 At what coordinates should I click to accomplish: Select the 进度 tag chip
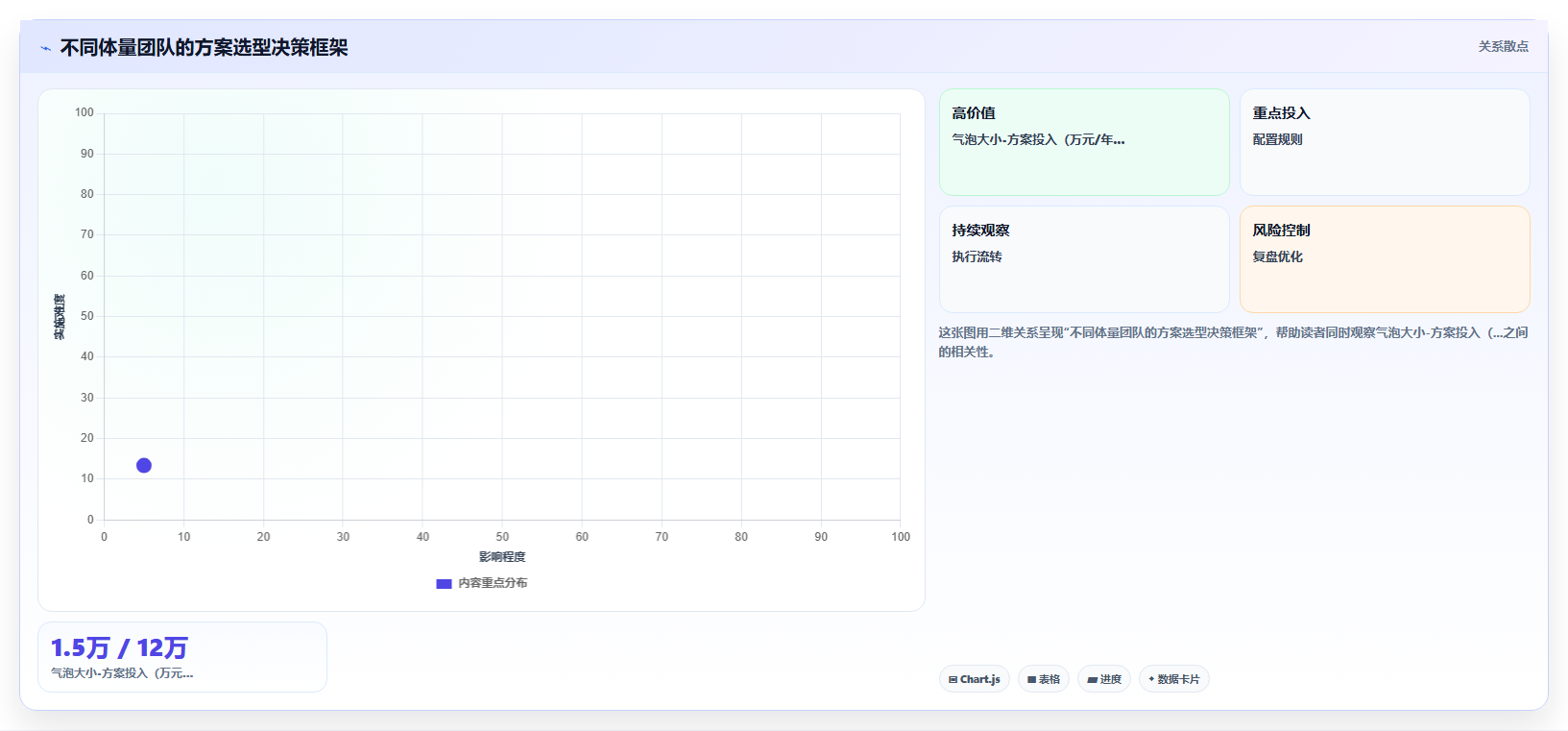coord(1104,679)
